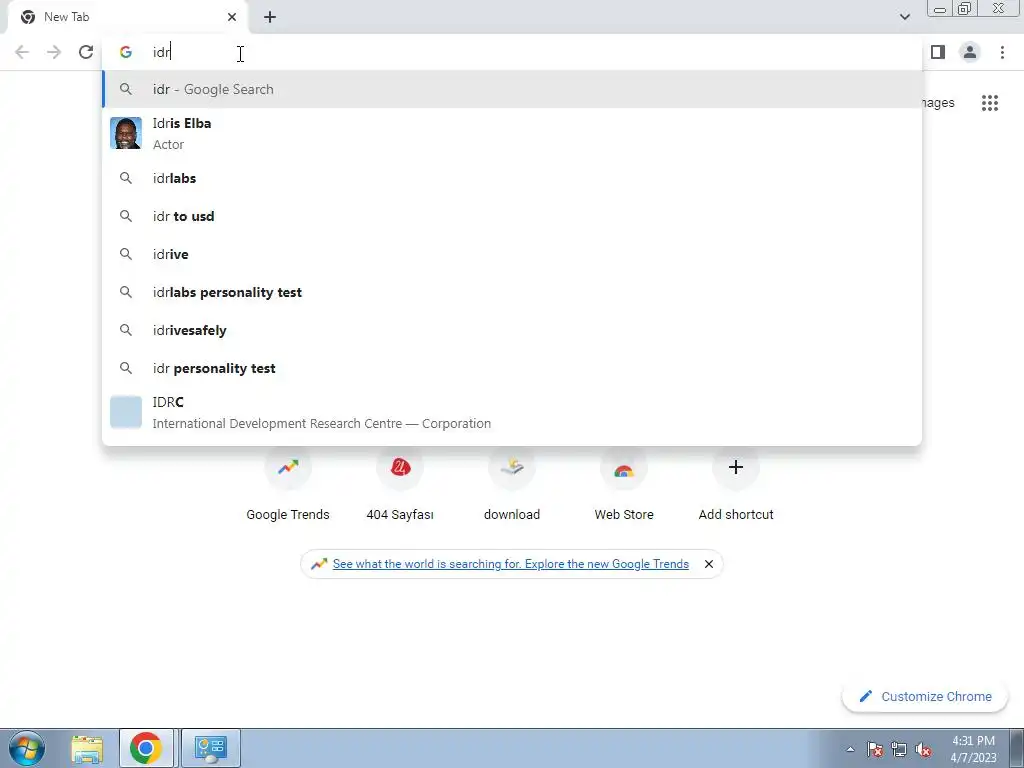Open the Web Store shortcut
The height and width of the screenshot is (768, 1024).
[x=624, y=485]
